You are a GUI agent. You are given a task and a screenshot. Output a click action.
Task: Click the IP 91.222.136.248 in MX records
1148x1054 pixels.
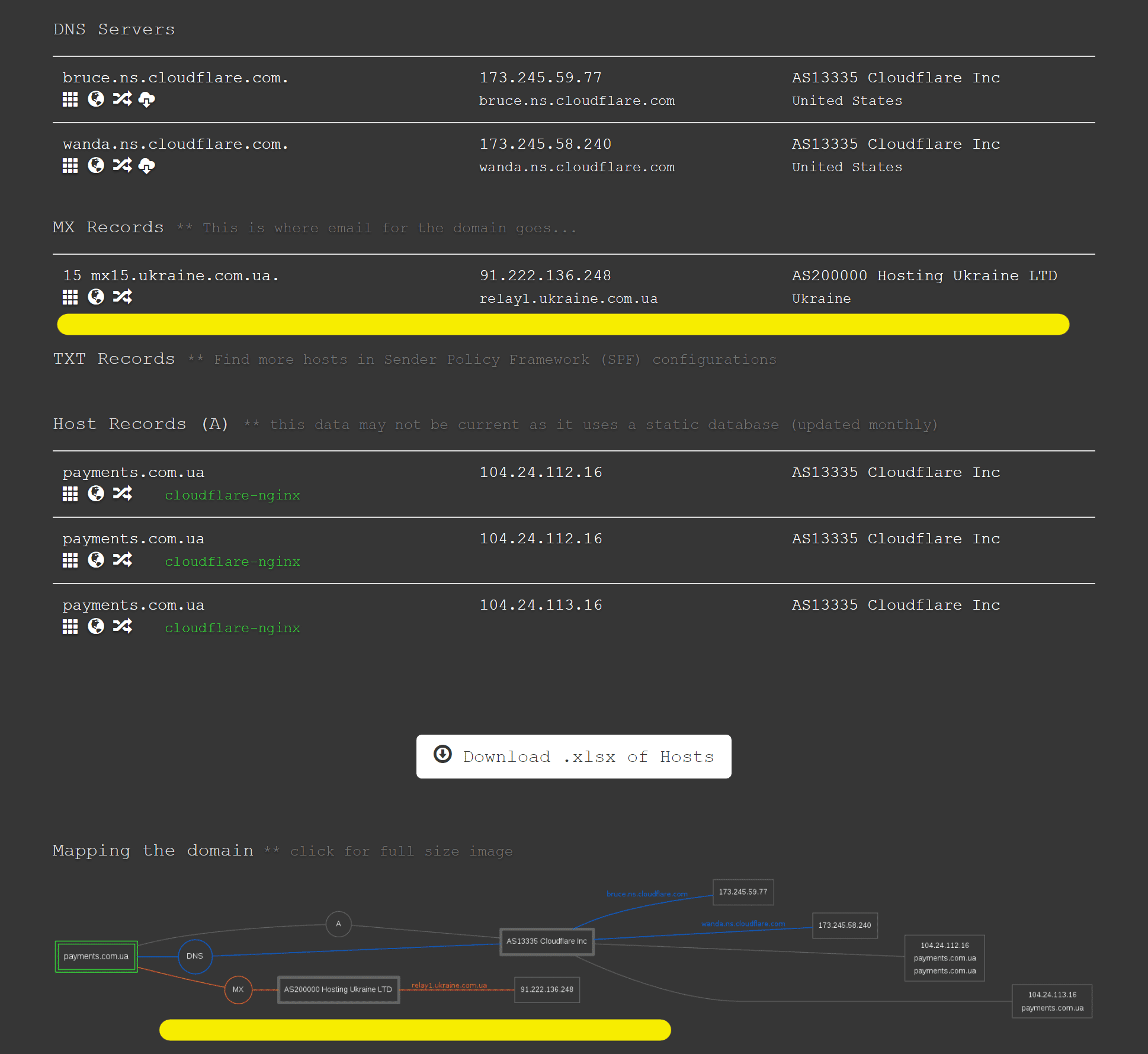(x=545, y=275)
